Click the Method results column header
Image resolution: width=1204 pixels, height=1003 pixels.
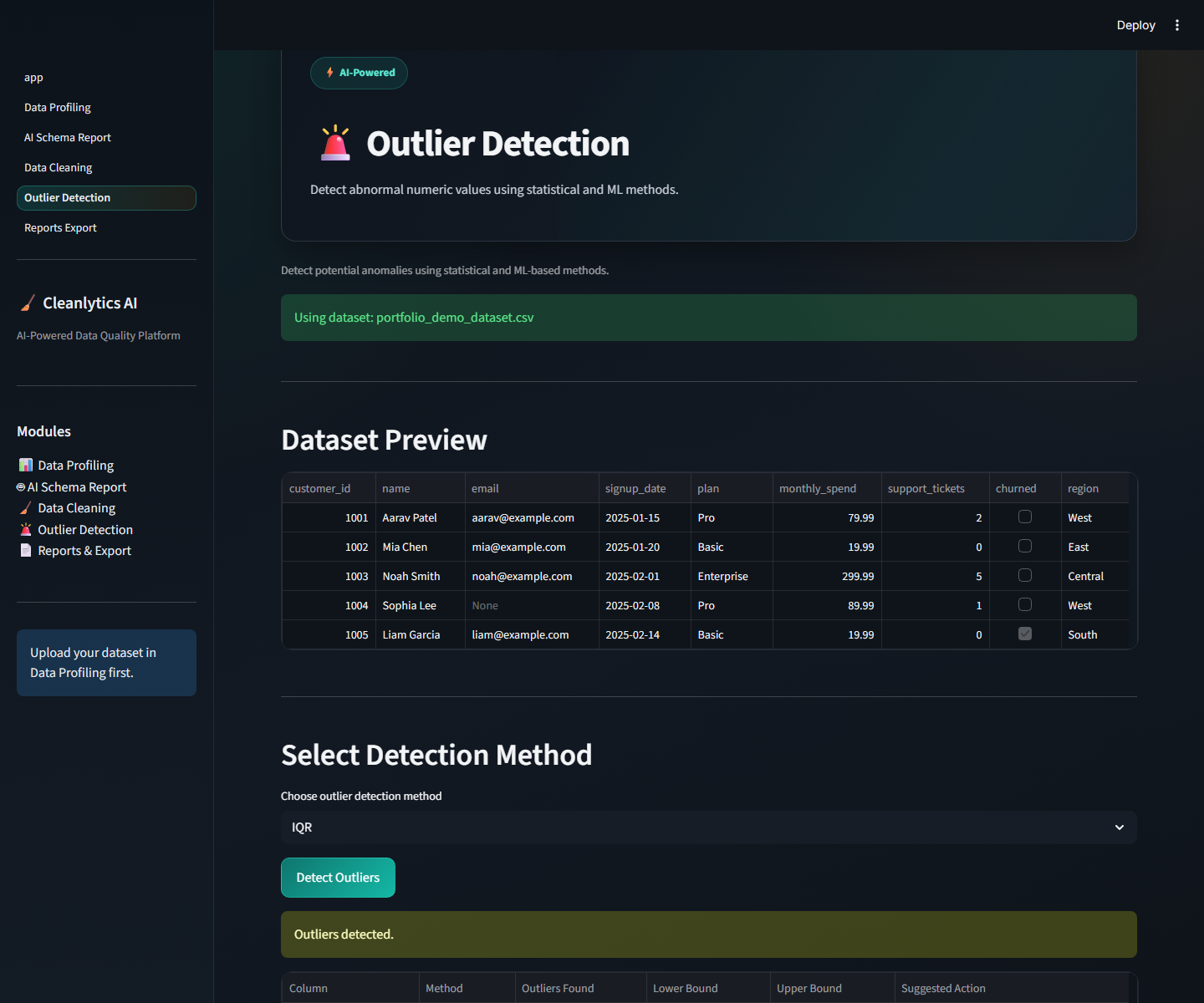pyautogui.click(x=467, y=988)
